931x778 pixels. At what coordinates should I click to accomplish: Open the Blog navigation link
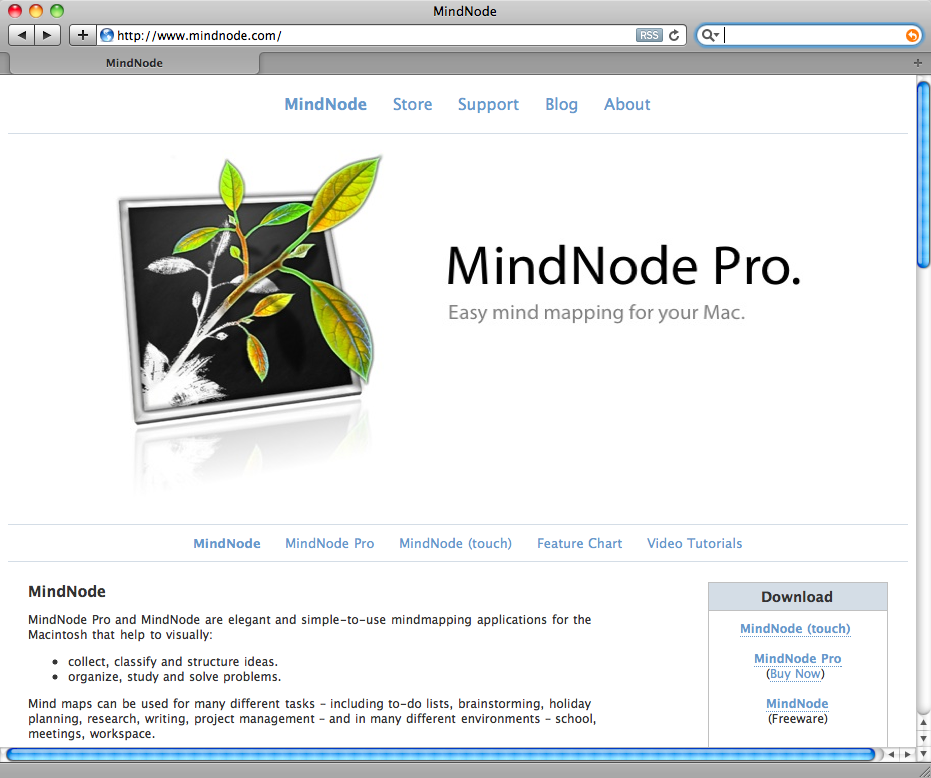click(561, 105)
